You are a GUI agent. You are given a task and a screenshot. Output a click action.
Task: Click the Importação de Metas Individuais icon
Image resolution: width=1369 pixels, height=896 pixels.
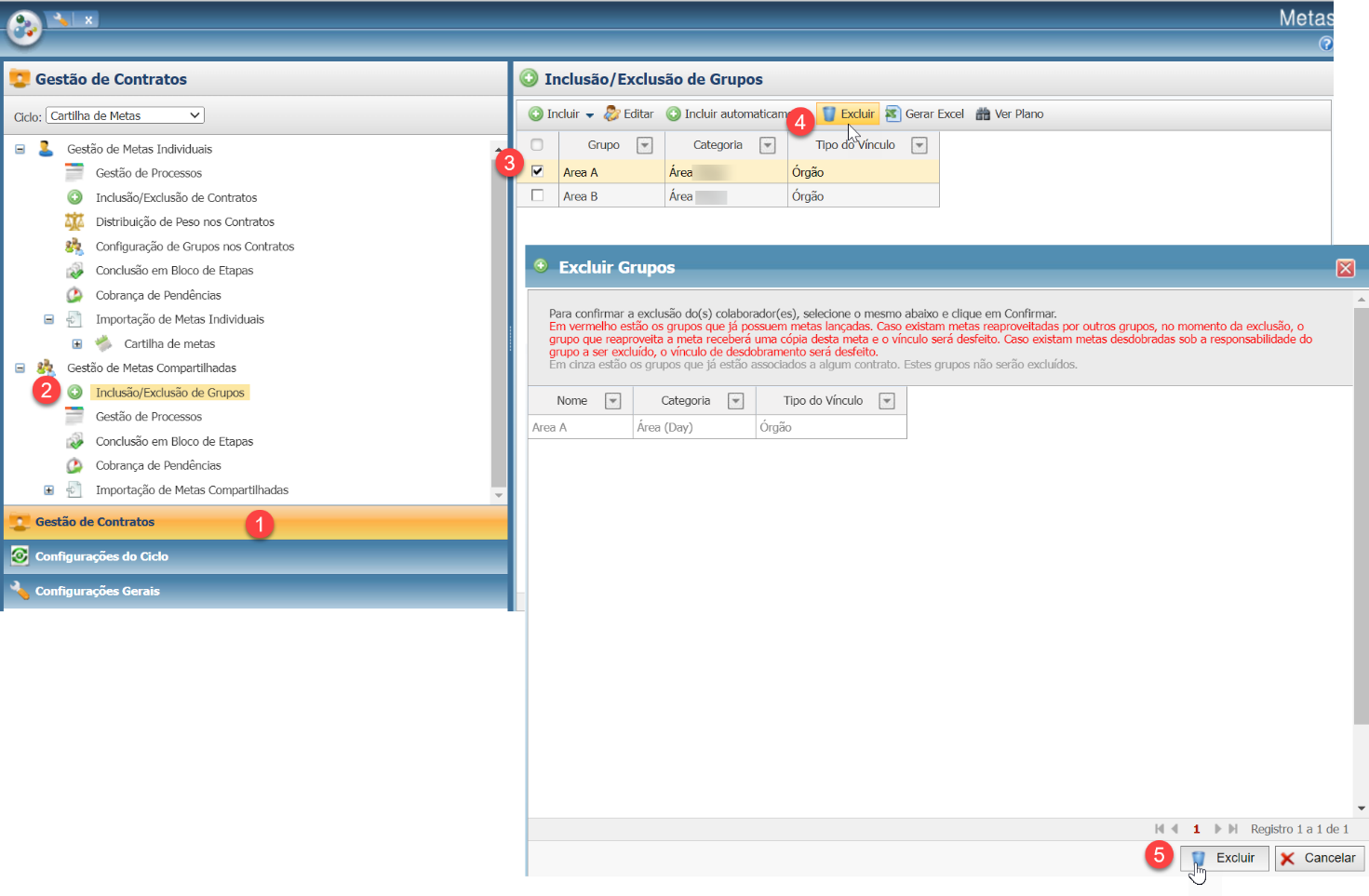[74, 319]
